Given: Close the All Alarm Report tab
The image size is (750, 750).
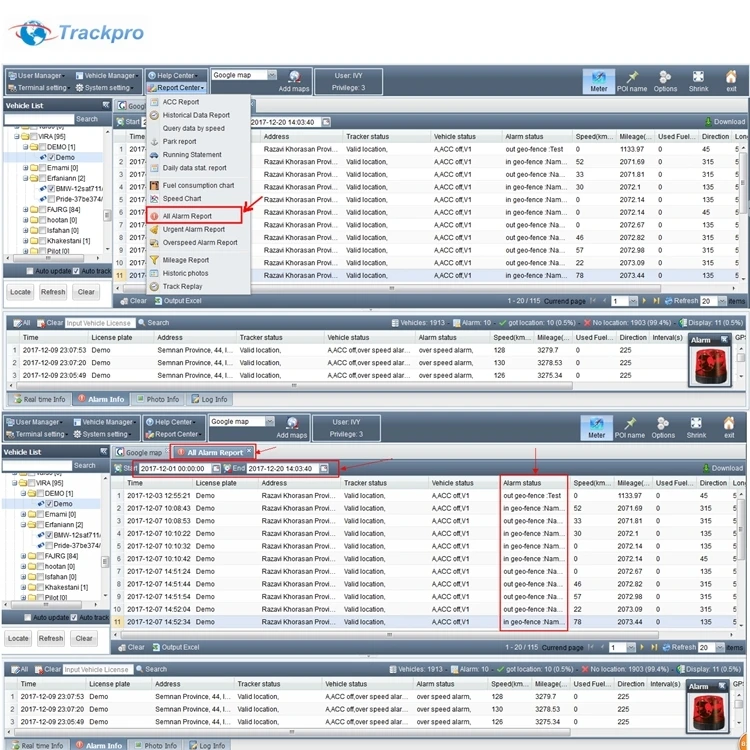Looking at the screenshot, I should click(249, 452).
